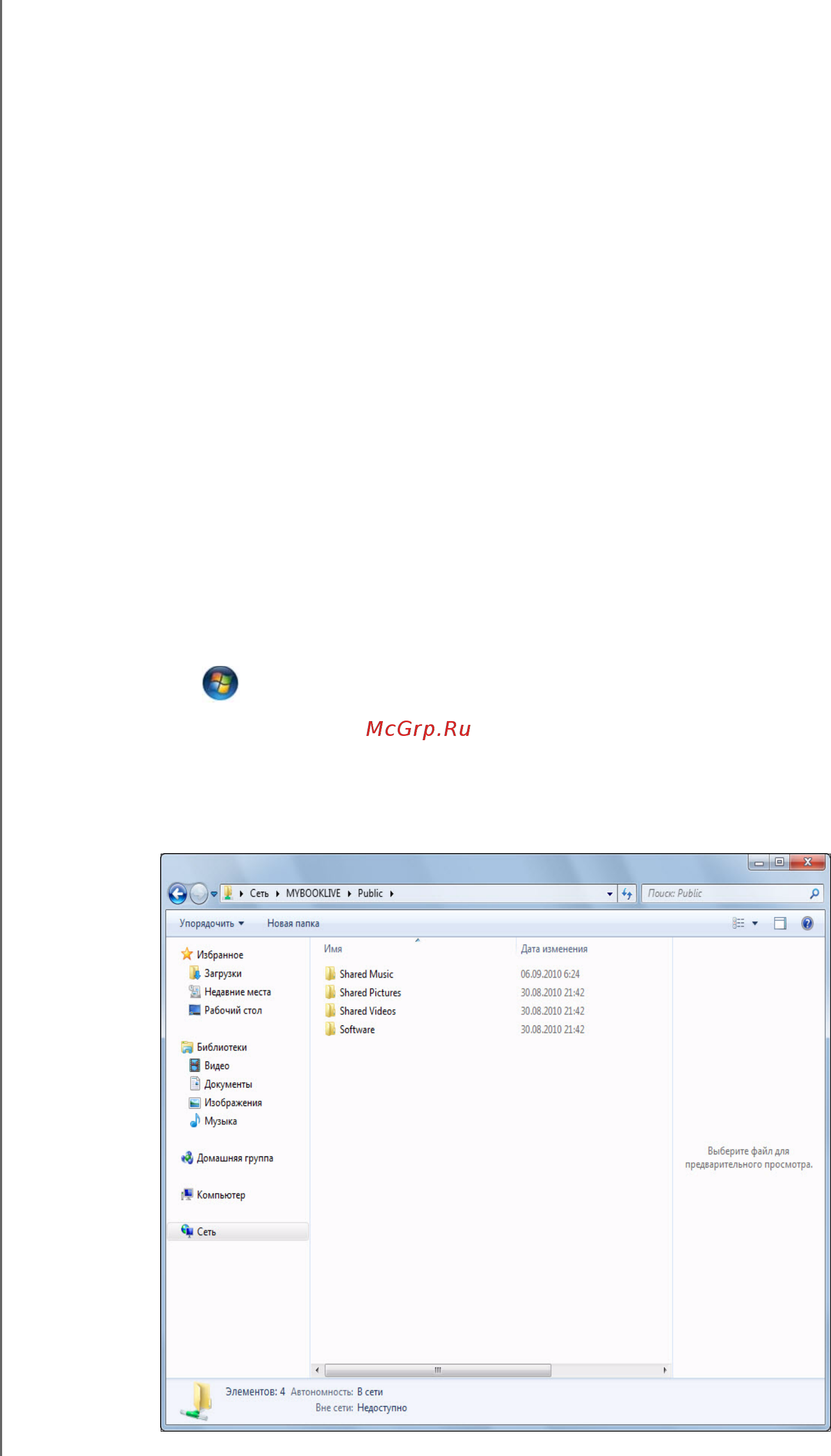The image size is (831, 1456).
Task: Select the Shared Pictures folder name
Action: tap(370, 993)
